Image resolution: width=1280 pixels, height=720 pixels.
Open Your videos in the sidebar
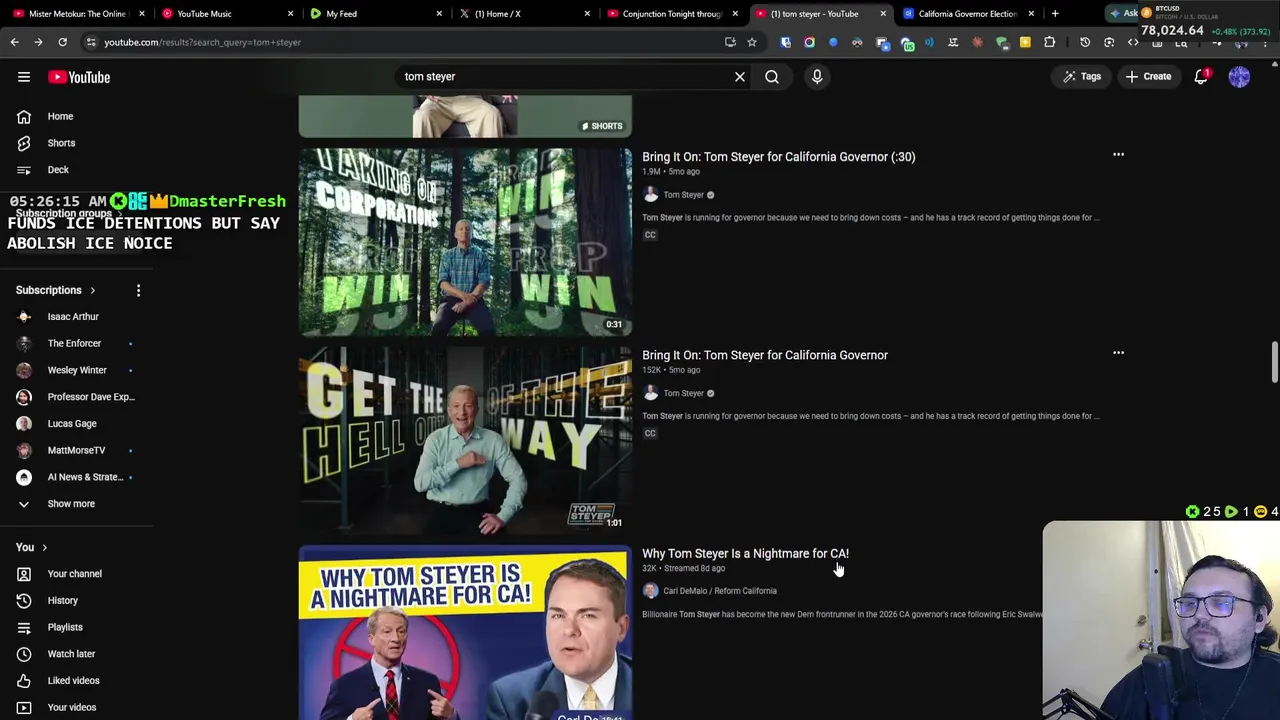tap(77, 707)
